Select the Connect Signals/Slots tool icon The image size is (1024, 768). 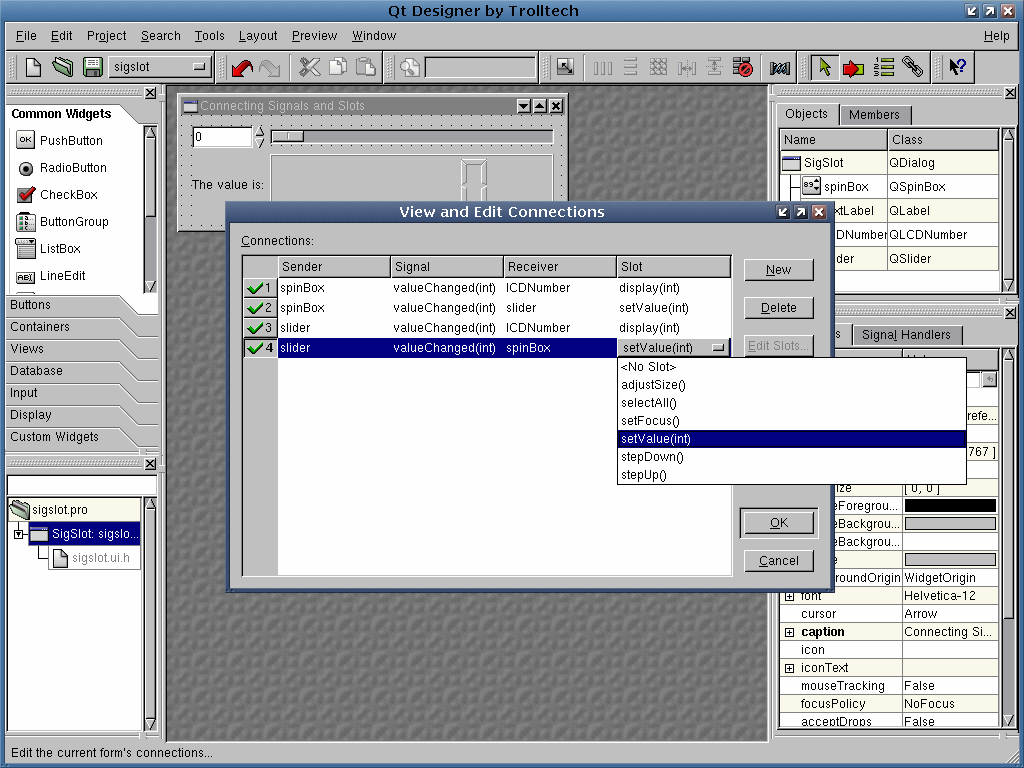click(x=853, y=67)
